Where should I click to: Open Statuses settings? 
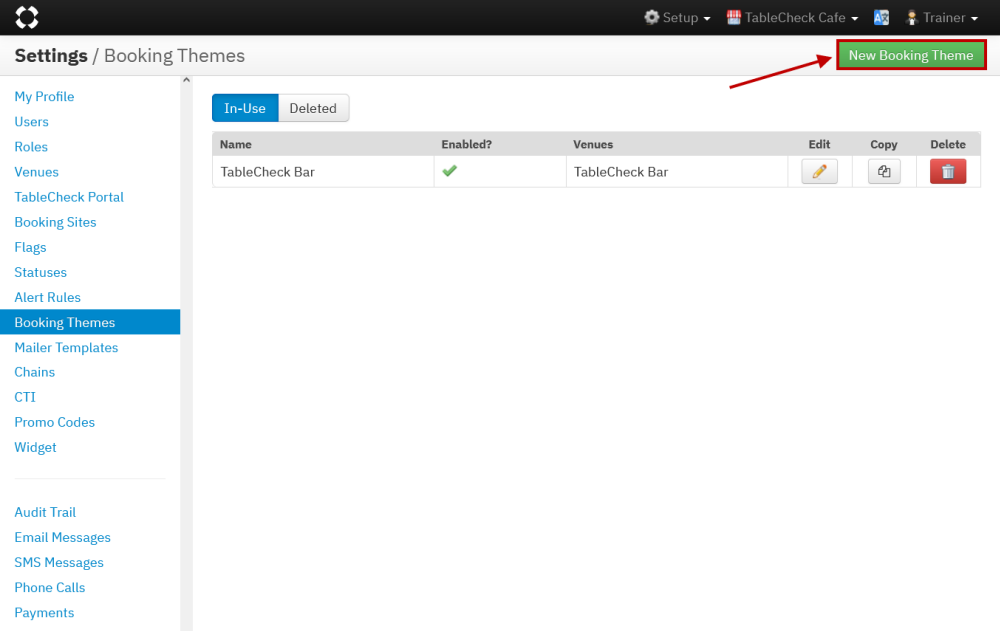tap(41, 272)
